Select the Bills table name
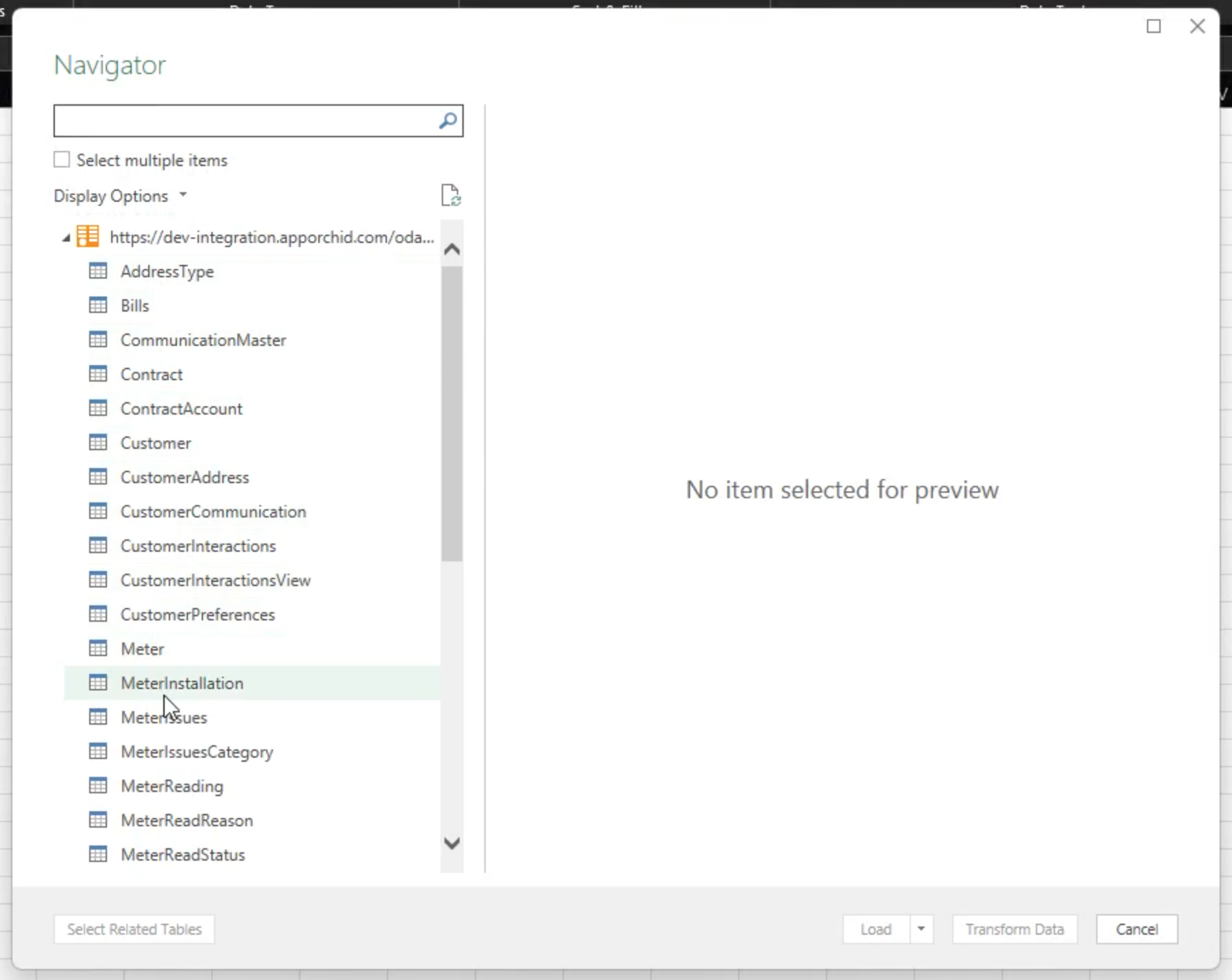The height and width of the screenshot is (980, 1232). click(134, 305)
